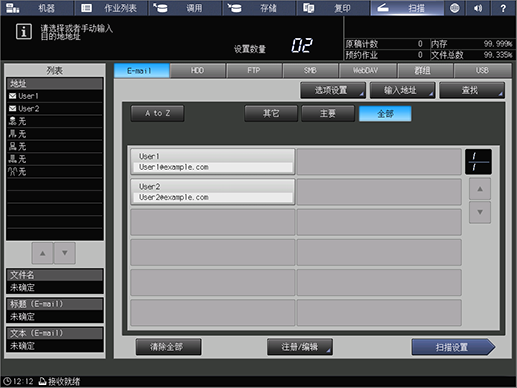Switch to the 调用 recall tab
Image resolution: width=517 pixels, height=388 pixels.
tap(185, 8)
